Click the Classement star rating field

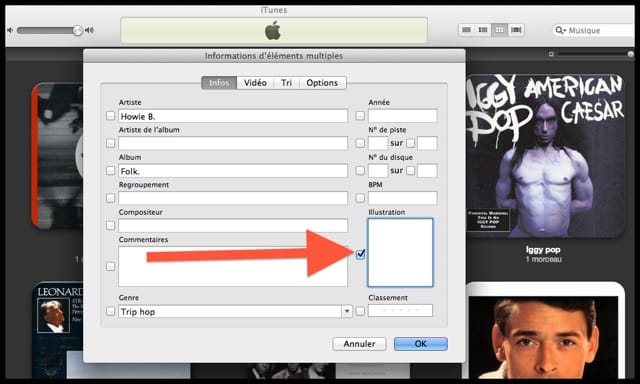(x=400, y=311)
